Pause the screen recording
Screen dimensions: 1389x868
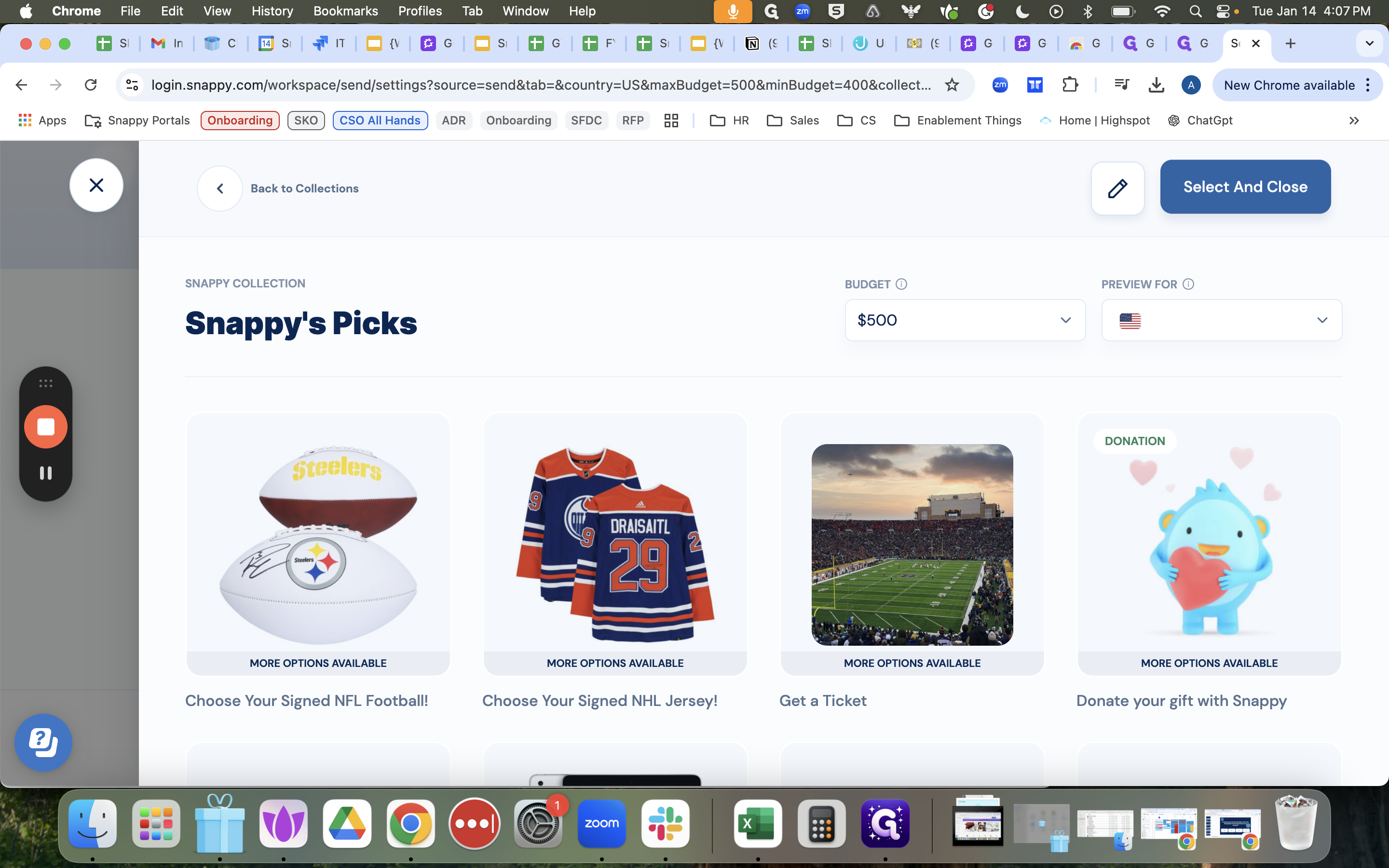tap(46, 473)
